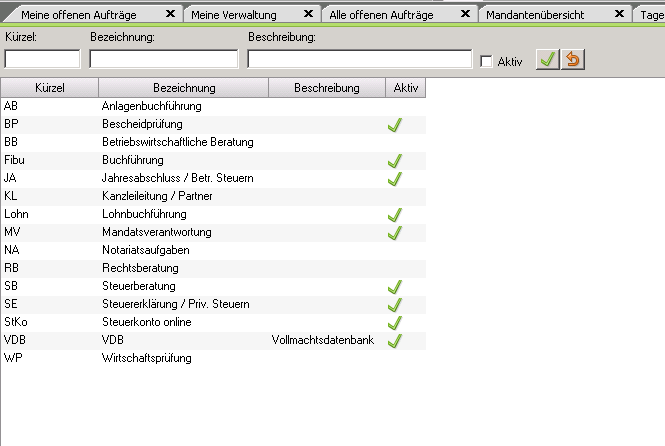Select the Anlagenbuchführung row
Viewport: 665px width, 446px height.
coord(152,106)
